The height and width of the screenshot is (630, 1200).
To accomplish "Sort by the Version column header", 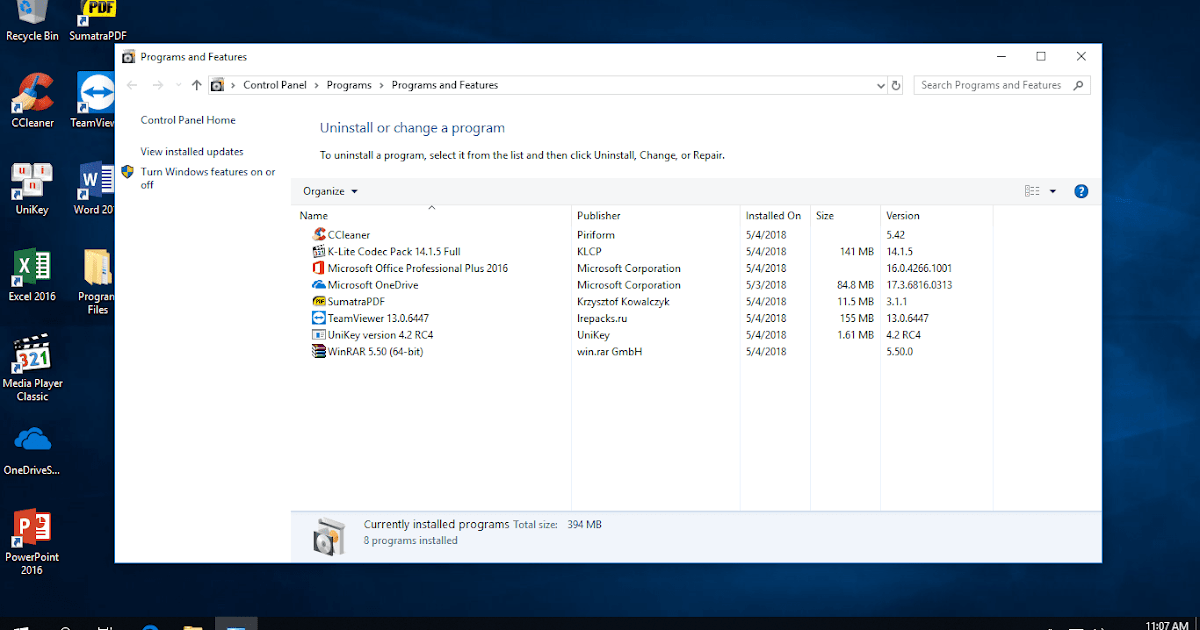I will pos(936,215).
